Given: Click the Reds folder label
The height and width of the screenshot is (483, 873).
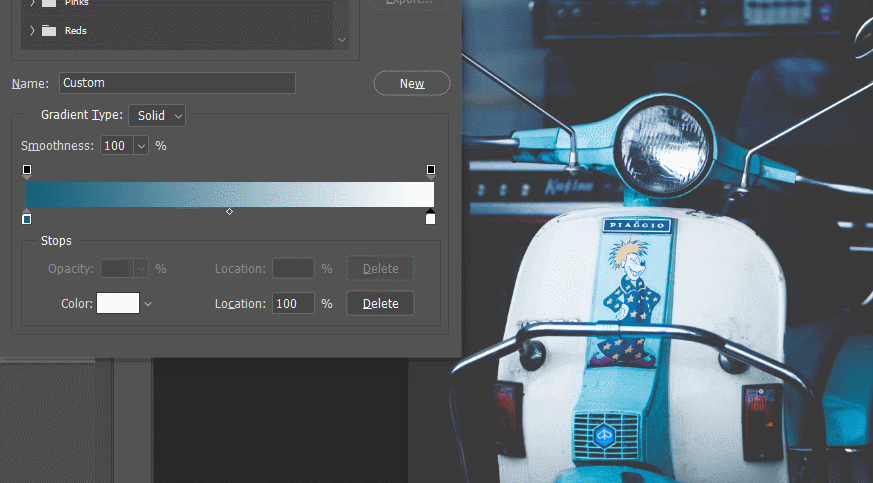Looking at the screenshot, I should coord(76,31).
